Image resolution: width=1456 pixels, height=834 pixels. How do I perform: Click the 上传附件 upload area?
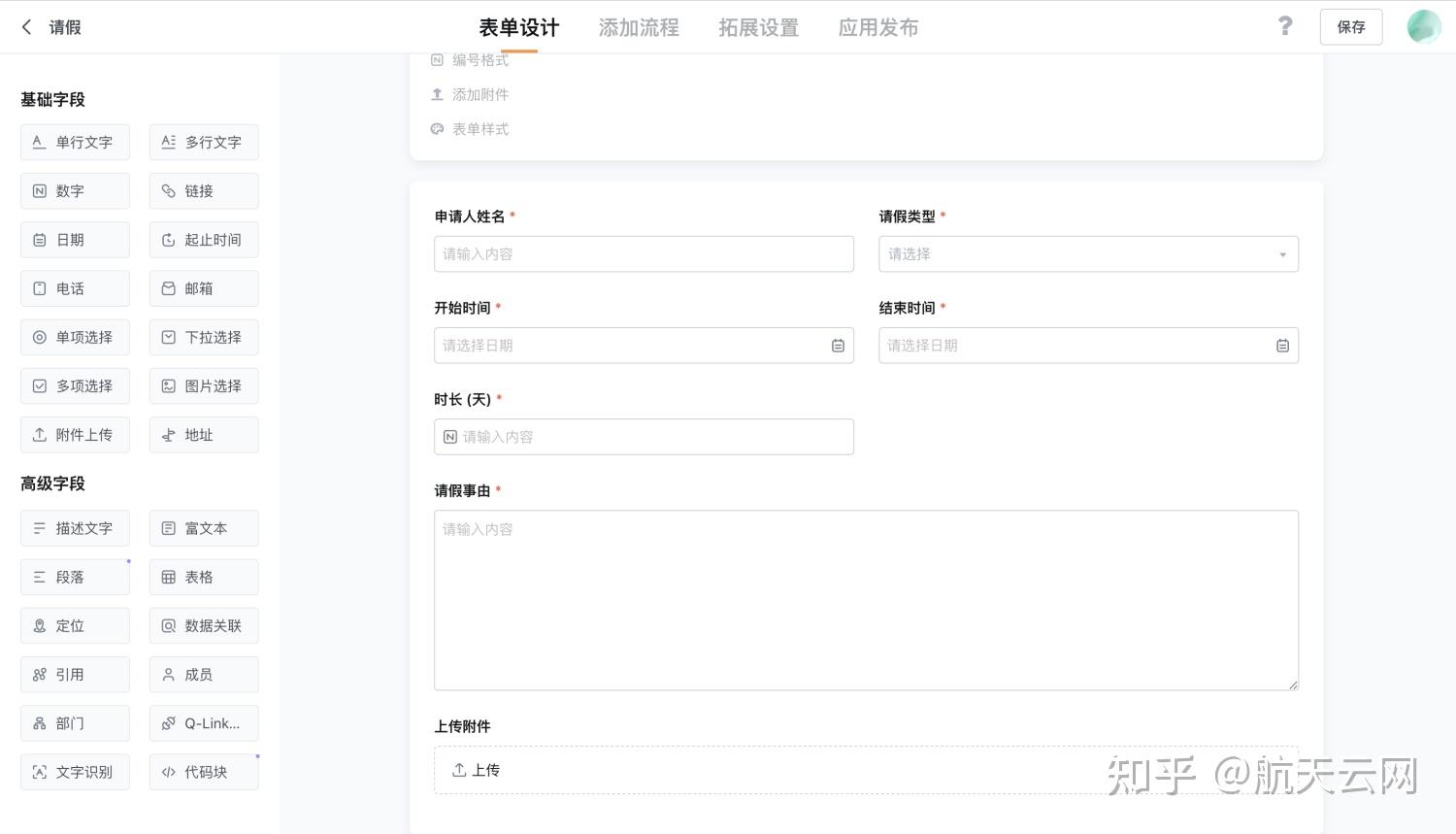pos(866,770)
